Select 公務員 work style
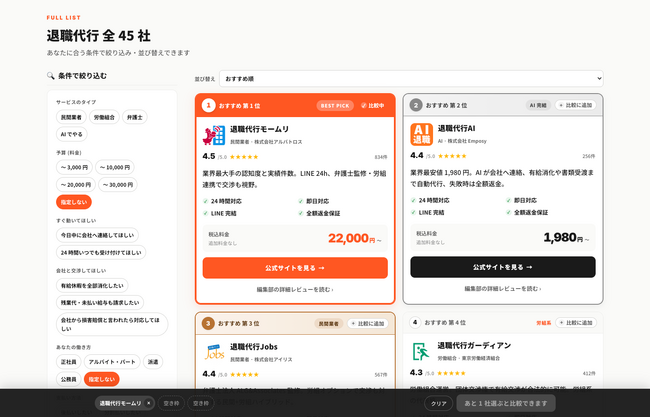The width and height of the screenshot is (650, 417). click(x=69, y=379)
